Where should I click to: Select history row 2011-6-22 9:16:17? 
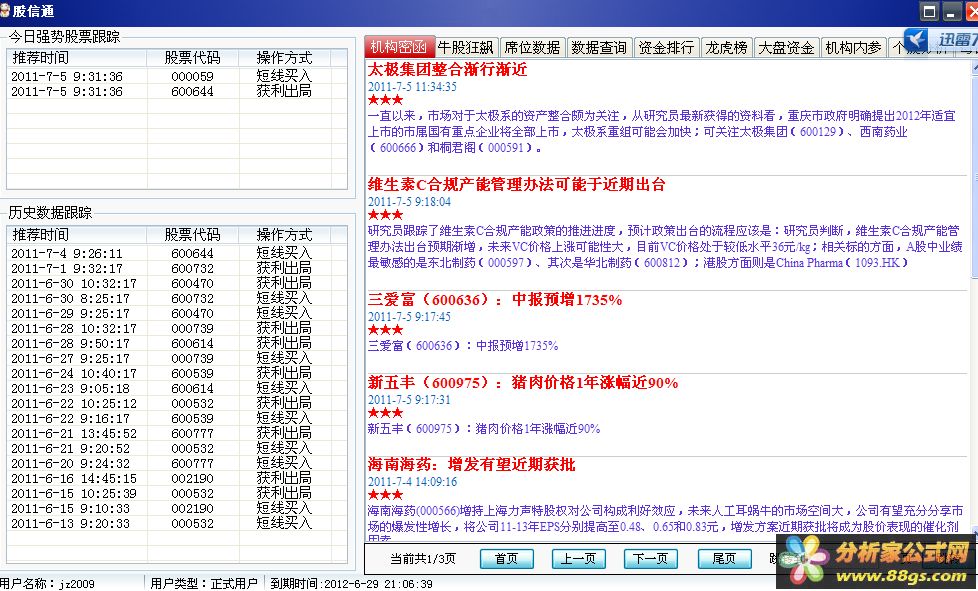(177, 418)
